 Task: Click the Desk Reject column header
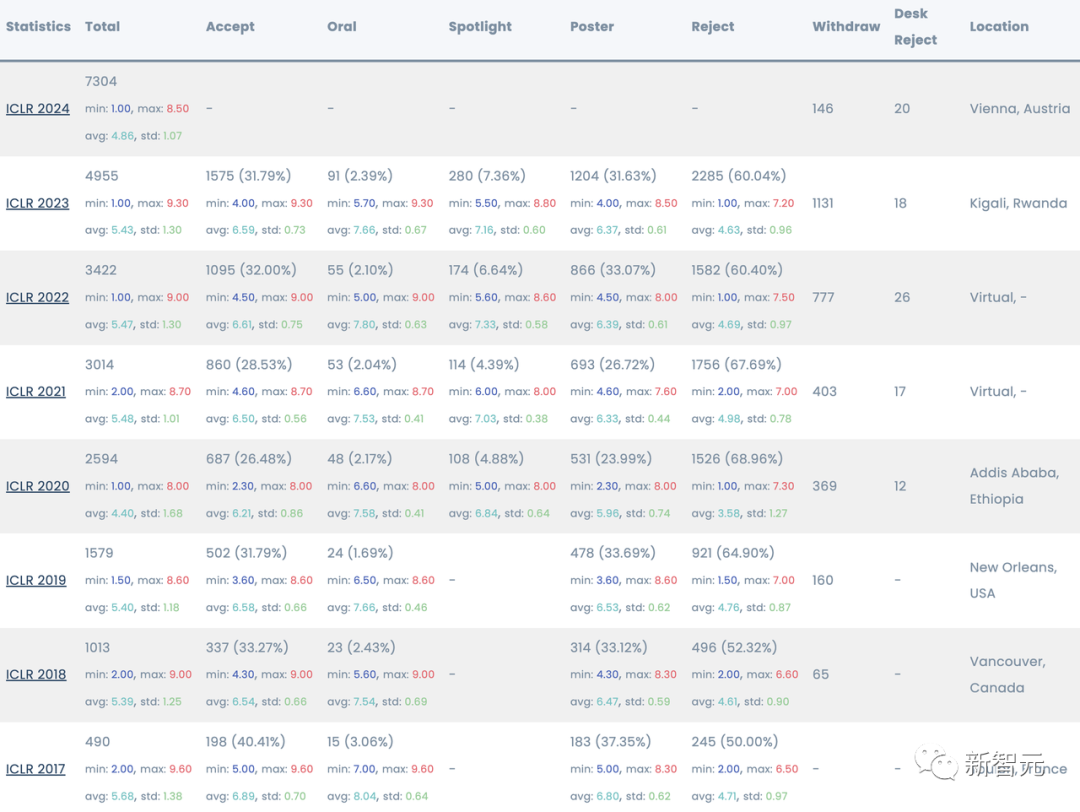tap(915, 27)
